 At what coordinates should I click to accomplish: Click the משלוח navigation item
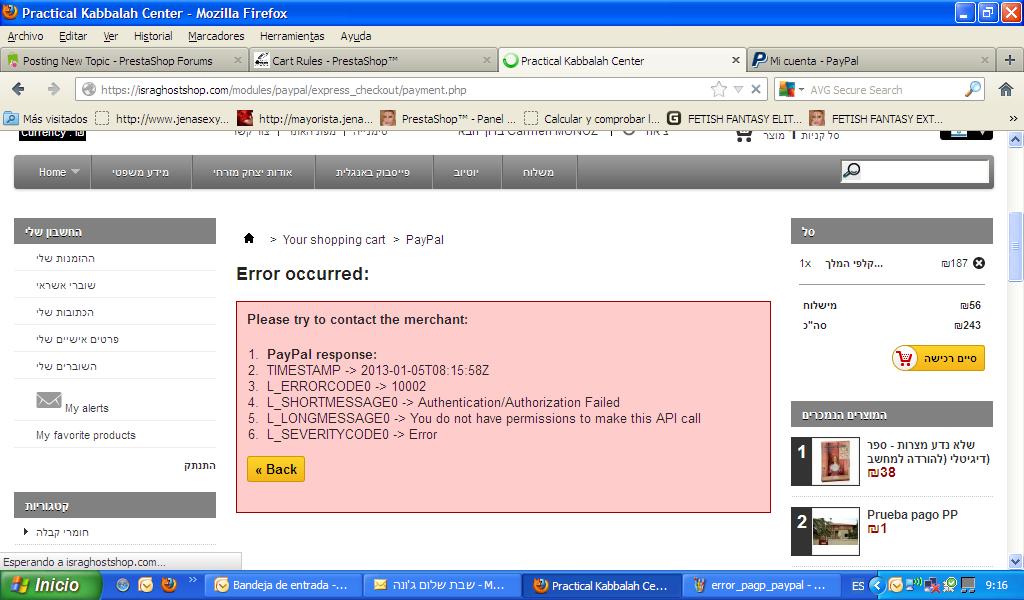click(x=538, y=172)
